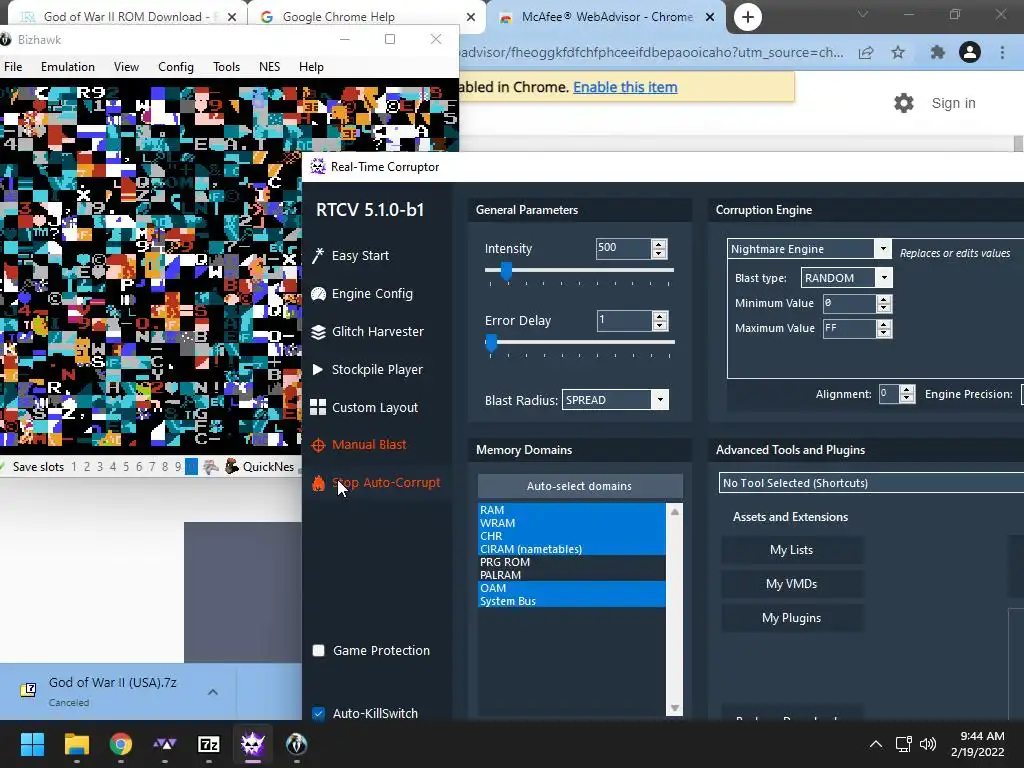Open Bizhawk Config menu
The image size is (1024, 768).
coord(176,67)
